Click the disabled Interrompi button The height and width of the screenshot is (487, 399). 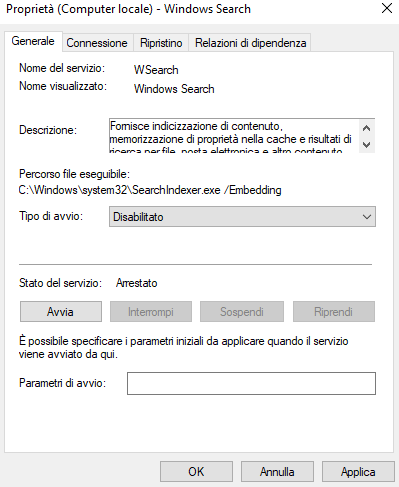click(x=151, y=312)
